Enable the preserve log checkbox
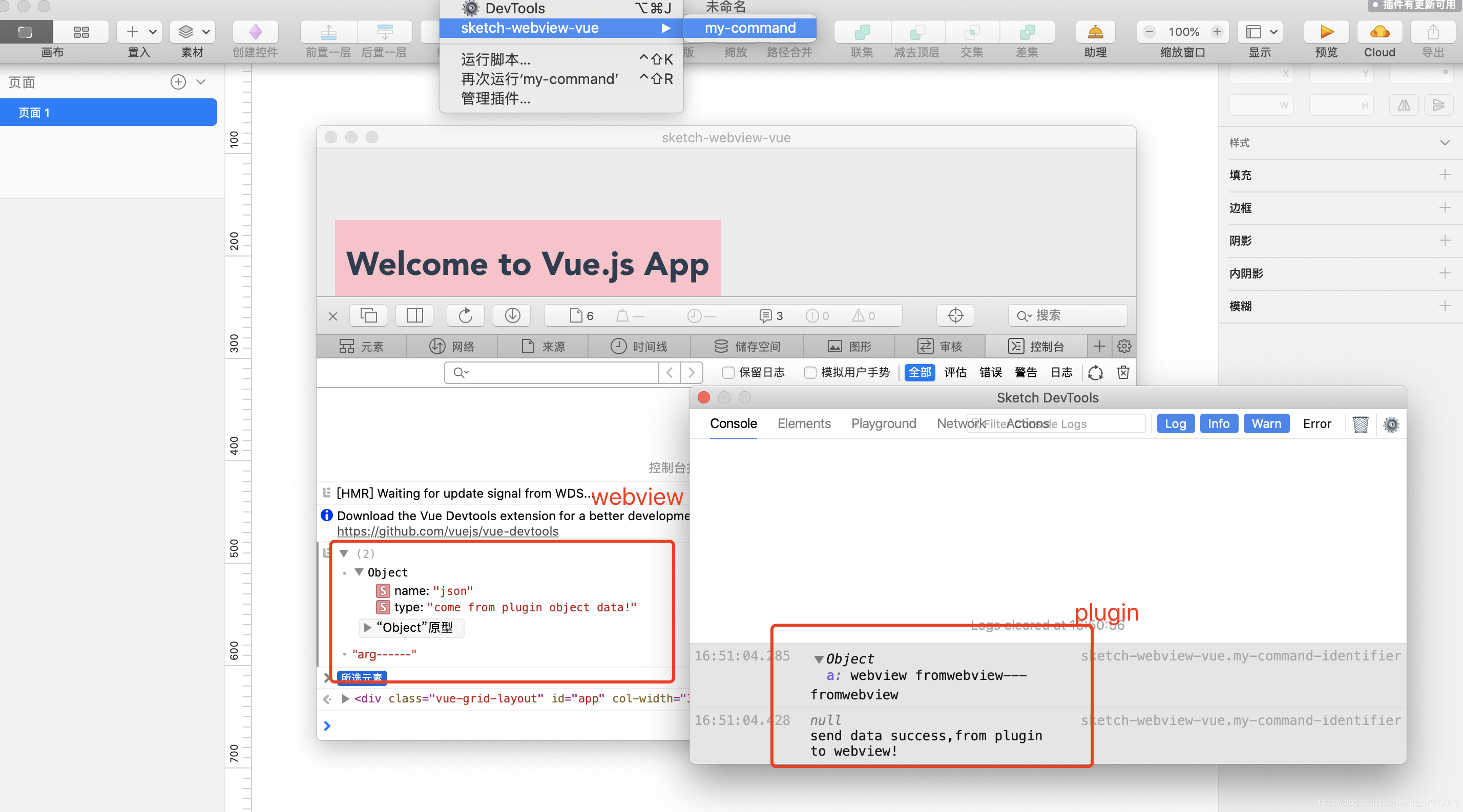 [728, 373]
